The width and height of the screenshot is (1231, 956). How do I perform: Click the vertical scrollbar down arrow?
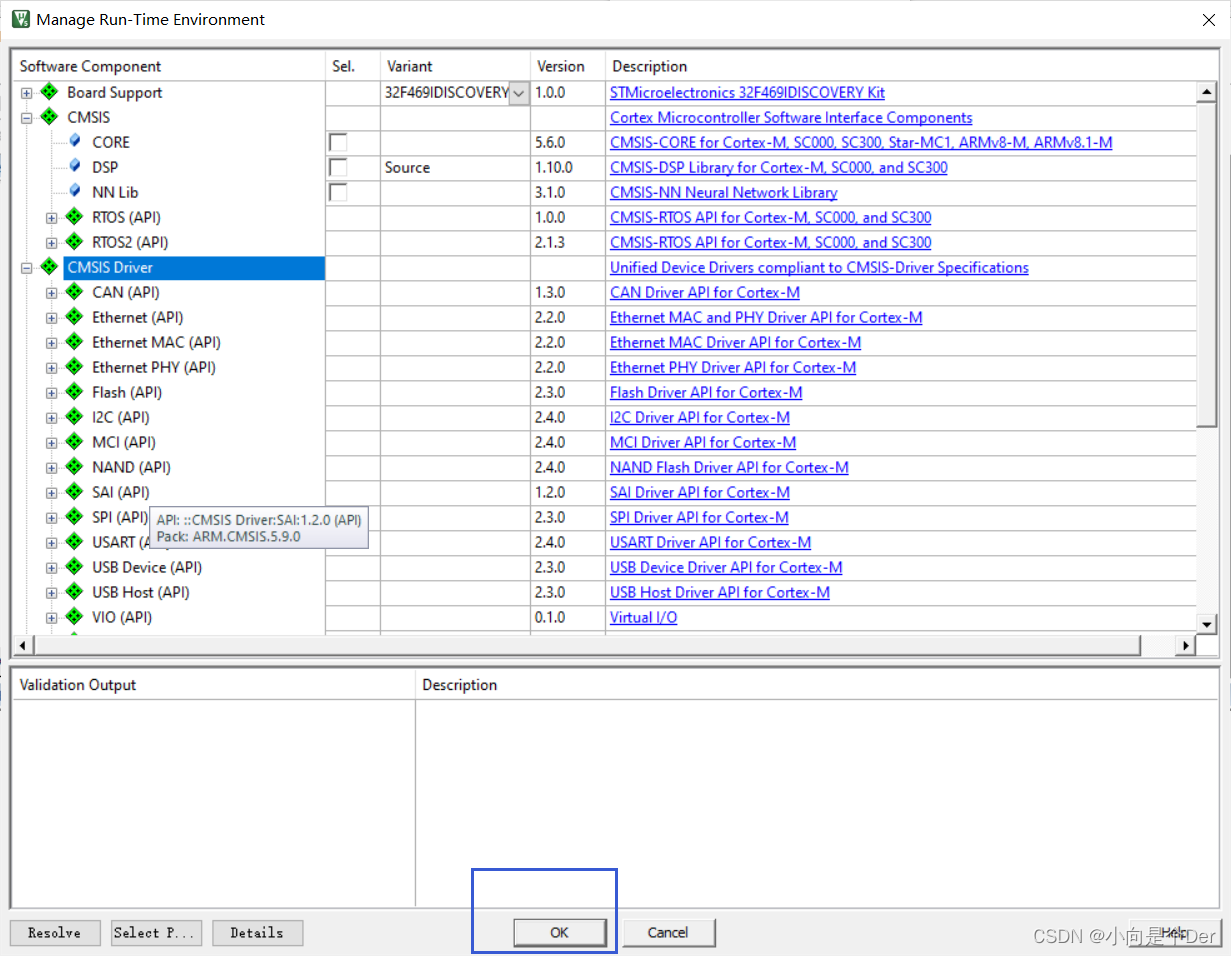click(1206, 623)
